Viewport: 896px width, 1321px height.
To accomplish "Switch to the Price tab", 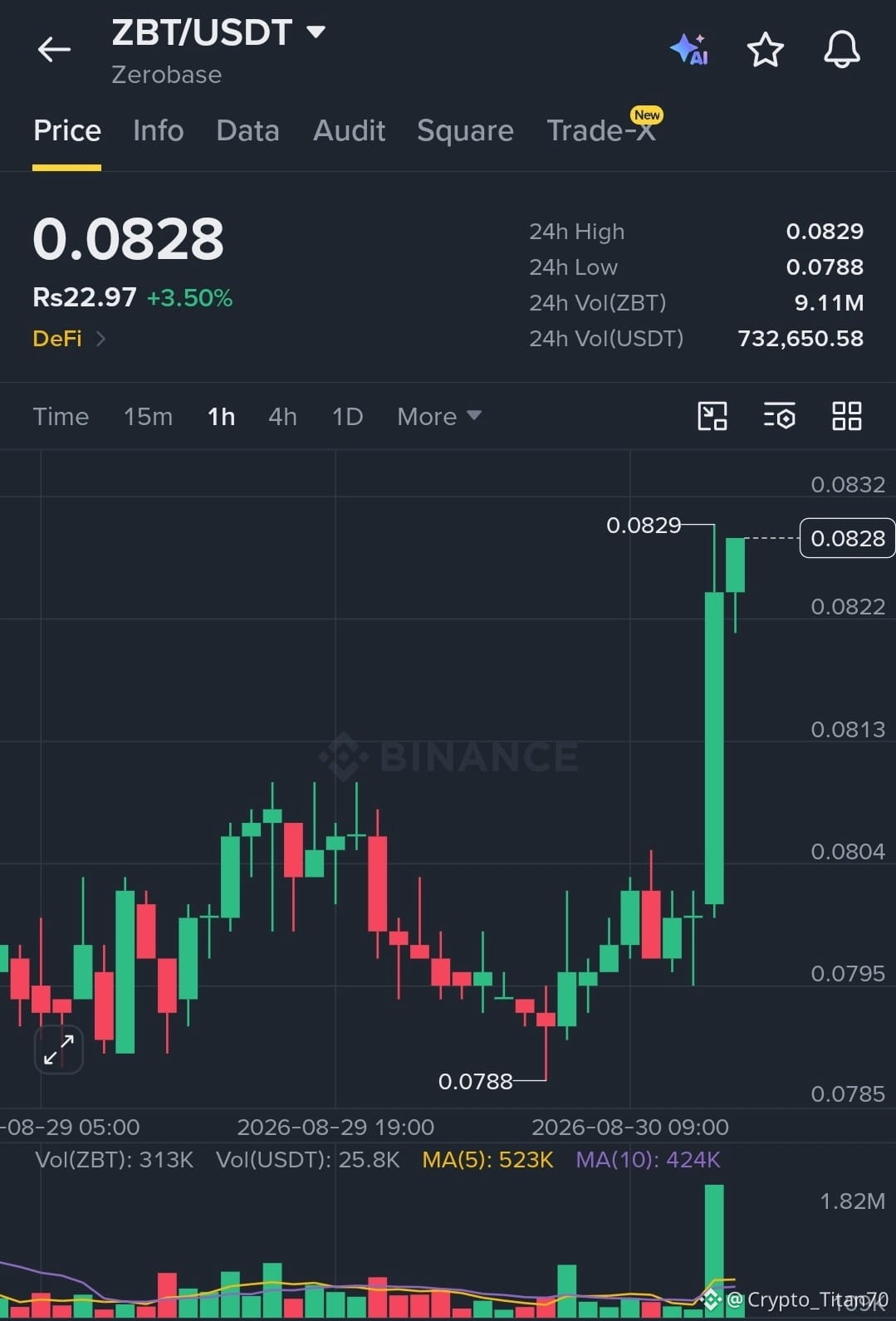I will pos(67,130).
